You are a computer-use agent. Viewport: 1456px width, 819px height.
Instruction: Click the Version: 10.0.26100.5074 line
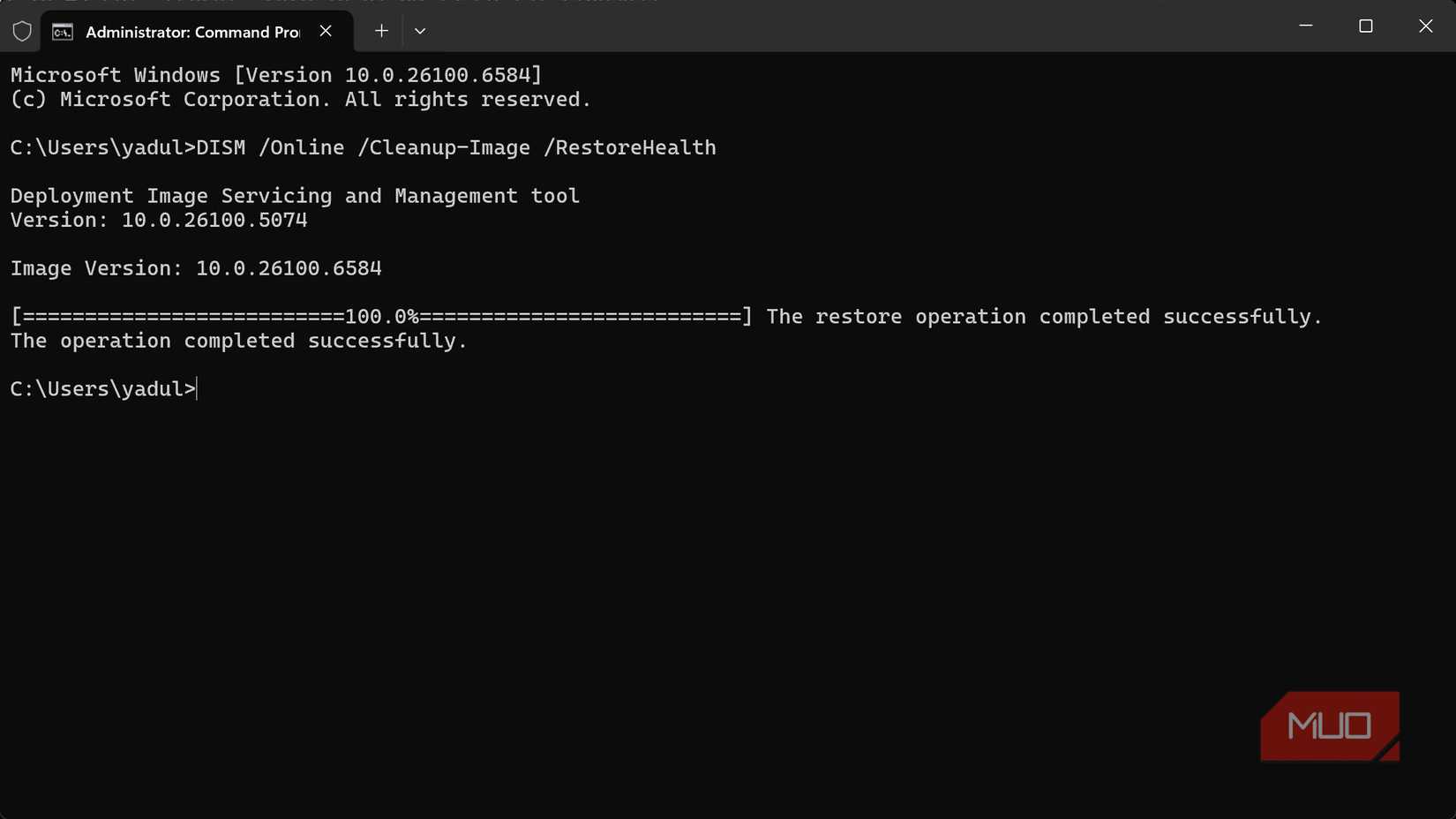coord(159,220)
